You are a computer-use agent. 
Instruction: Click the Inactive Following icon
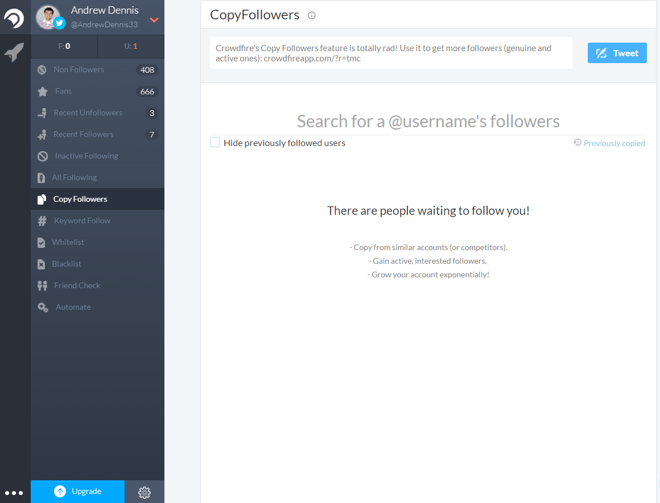tap(43, 156)
